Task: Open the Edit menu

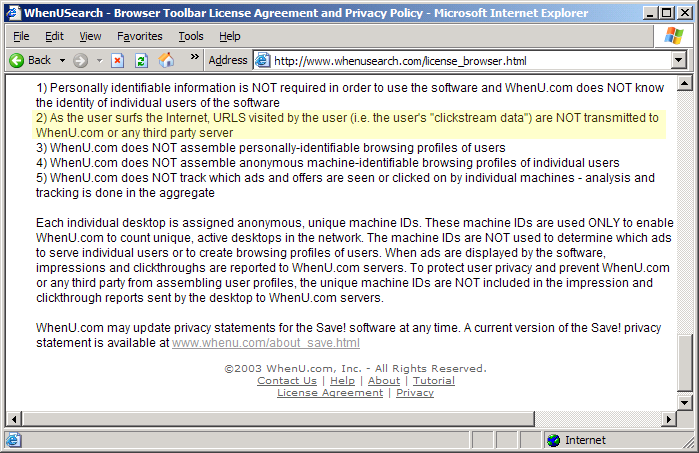Action: click(54, 36)
